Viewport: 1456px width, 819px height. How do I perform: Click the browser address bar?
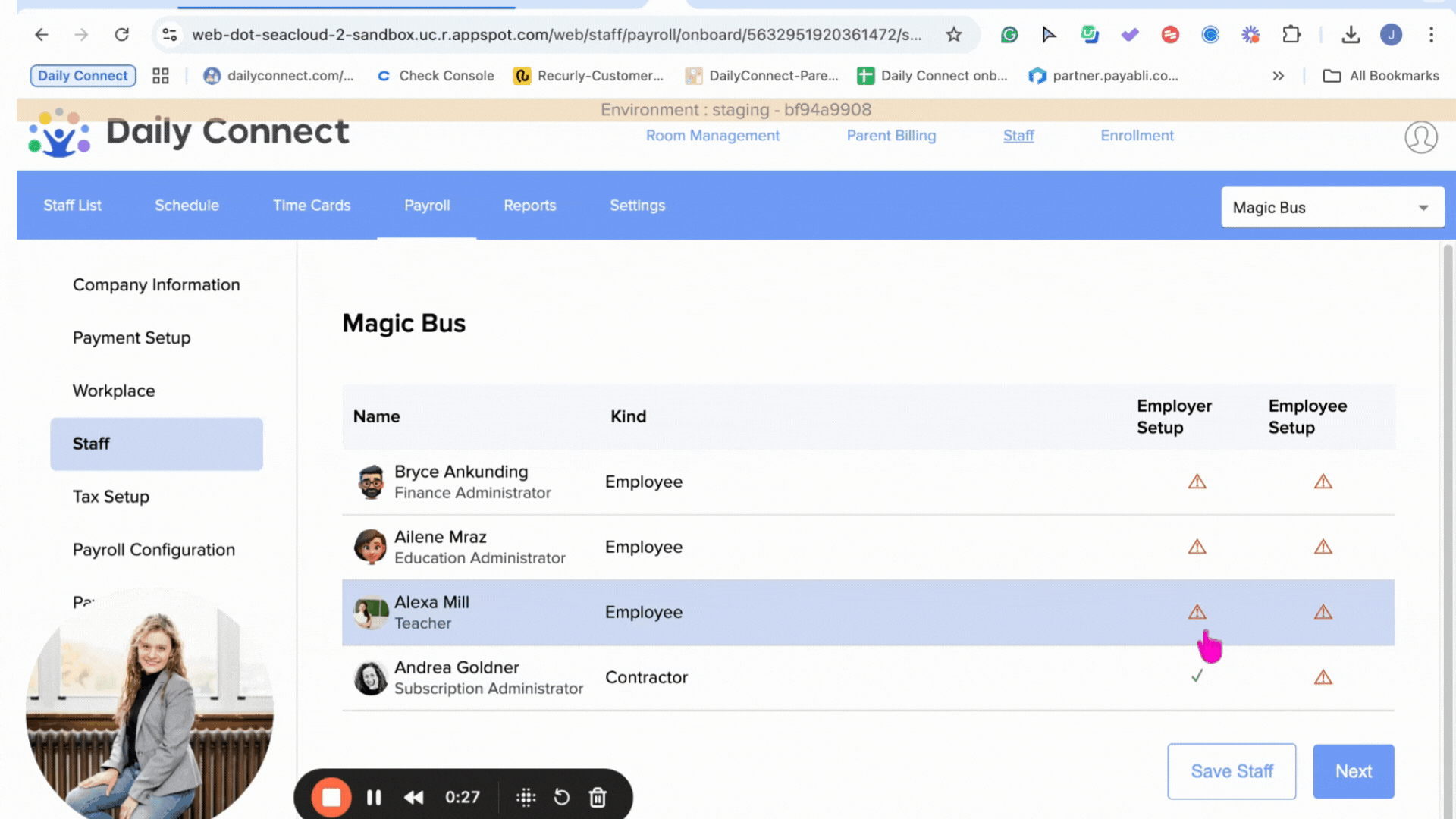point(556,35)
